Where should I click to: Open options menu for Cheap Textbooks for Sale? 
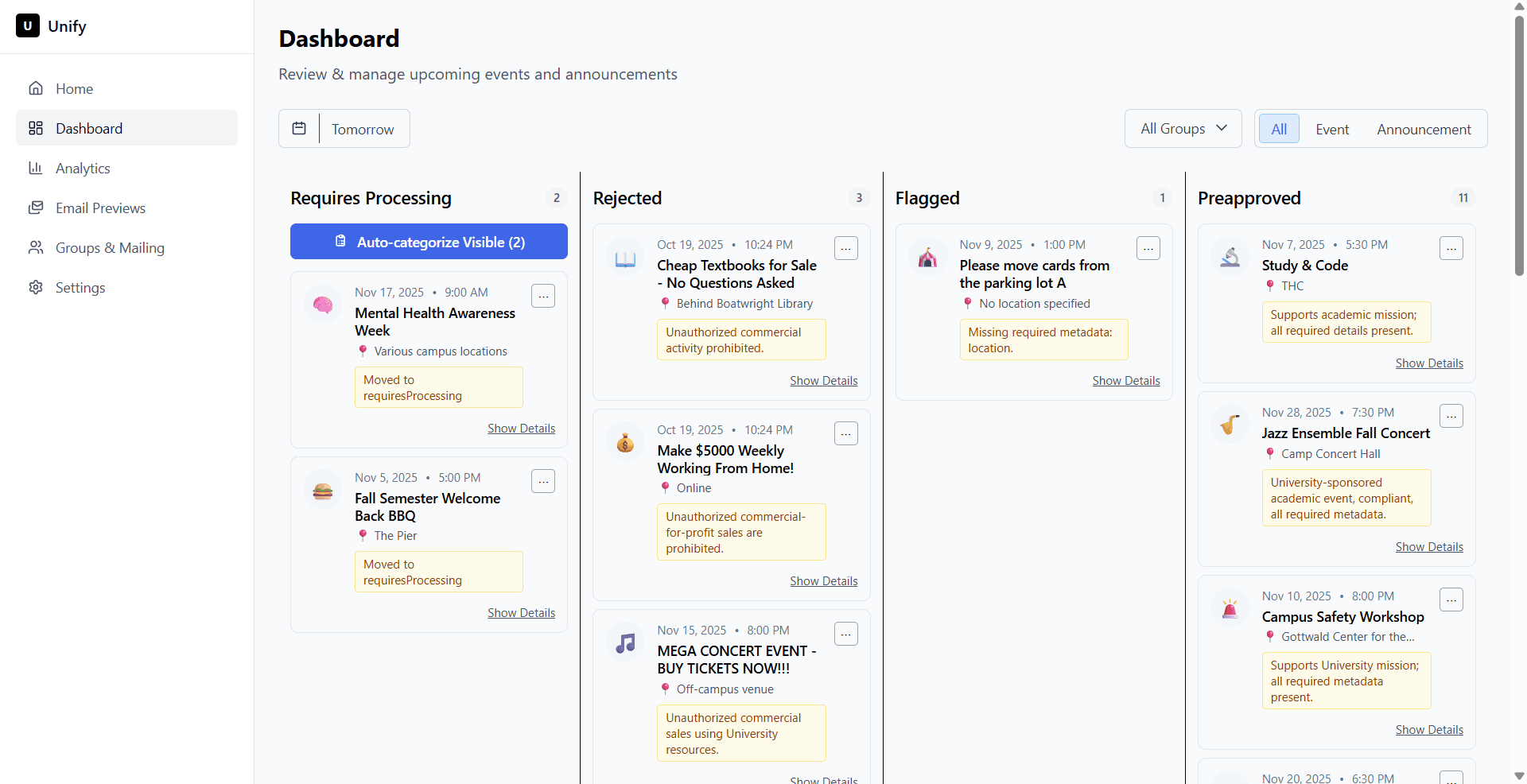[846, 248]
